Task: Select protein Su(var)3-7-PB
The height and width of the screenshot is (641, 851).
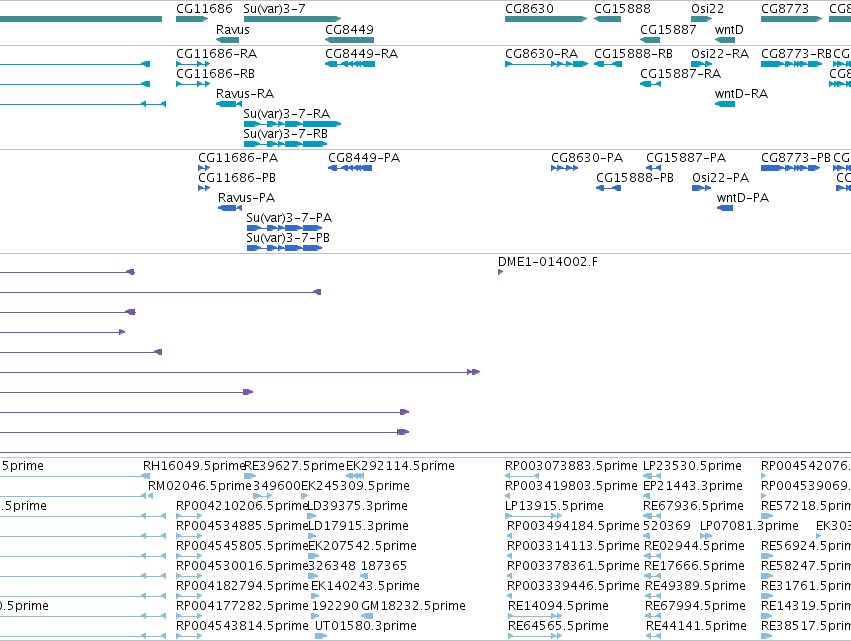Action: pos(288,238)
